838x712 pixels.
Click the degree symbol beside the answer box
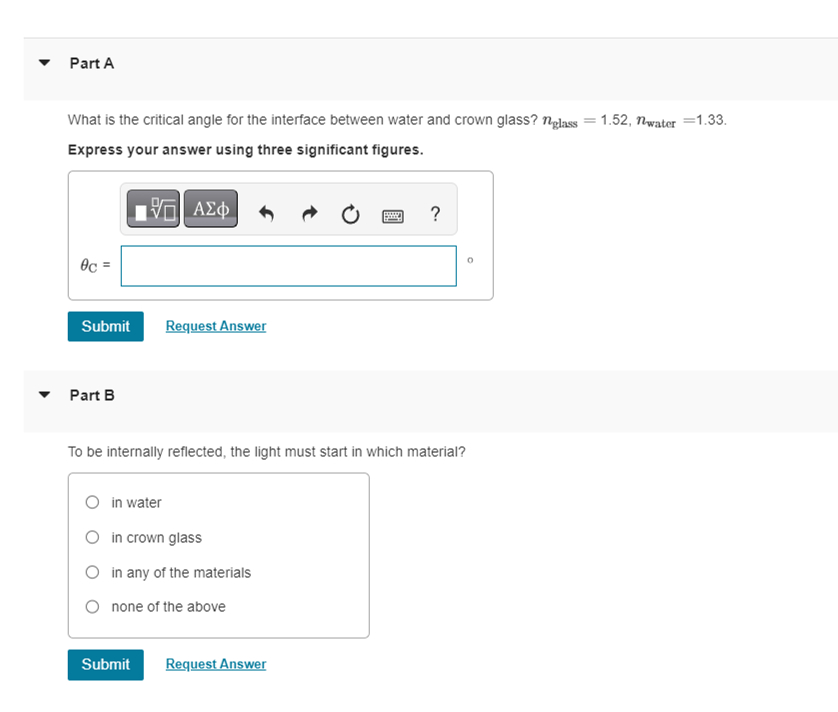pyautogui.click(x=470, y=258)
